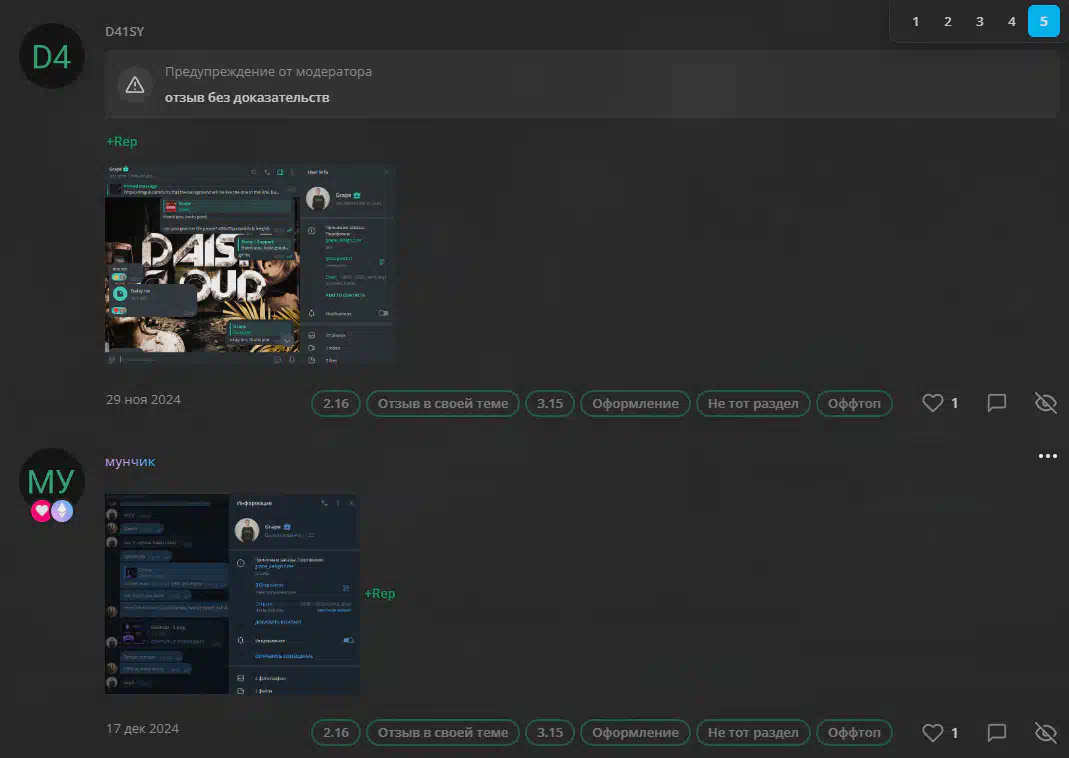Screen dimensions: 1069x758
Task: Like мунчик's post with heart icon
Action: tap(932, 733)
